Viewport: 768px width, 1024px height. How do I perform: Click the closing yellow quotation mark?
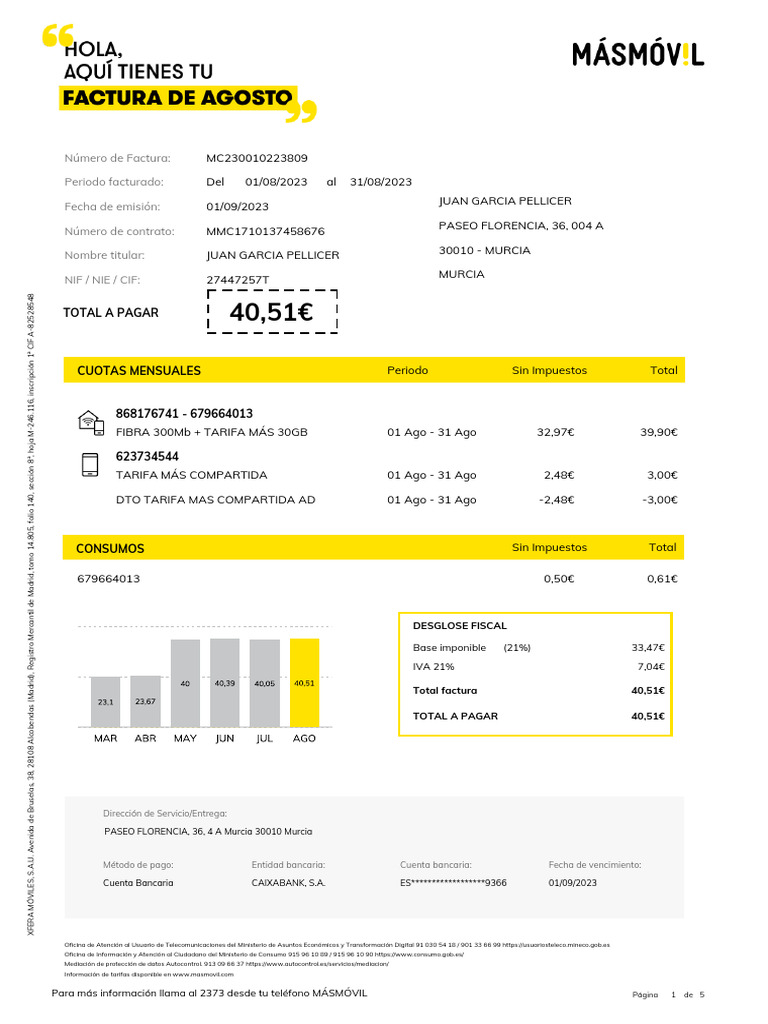(x=301, y=111)
